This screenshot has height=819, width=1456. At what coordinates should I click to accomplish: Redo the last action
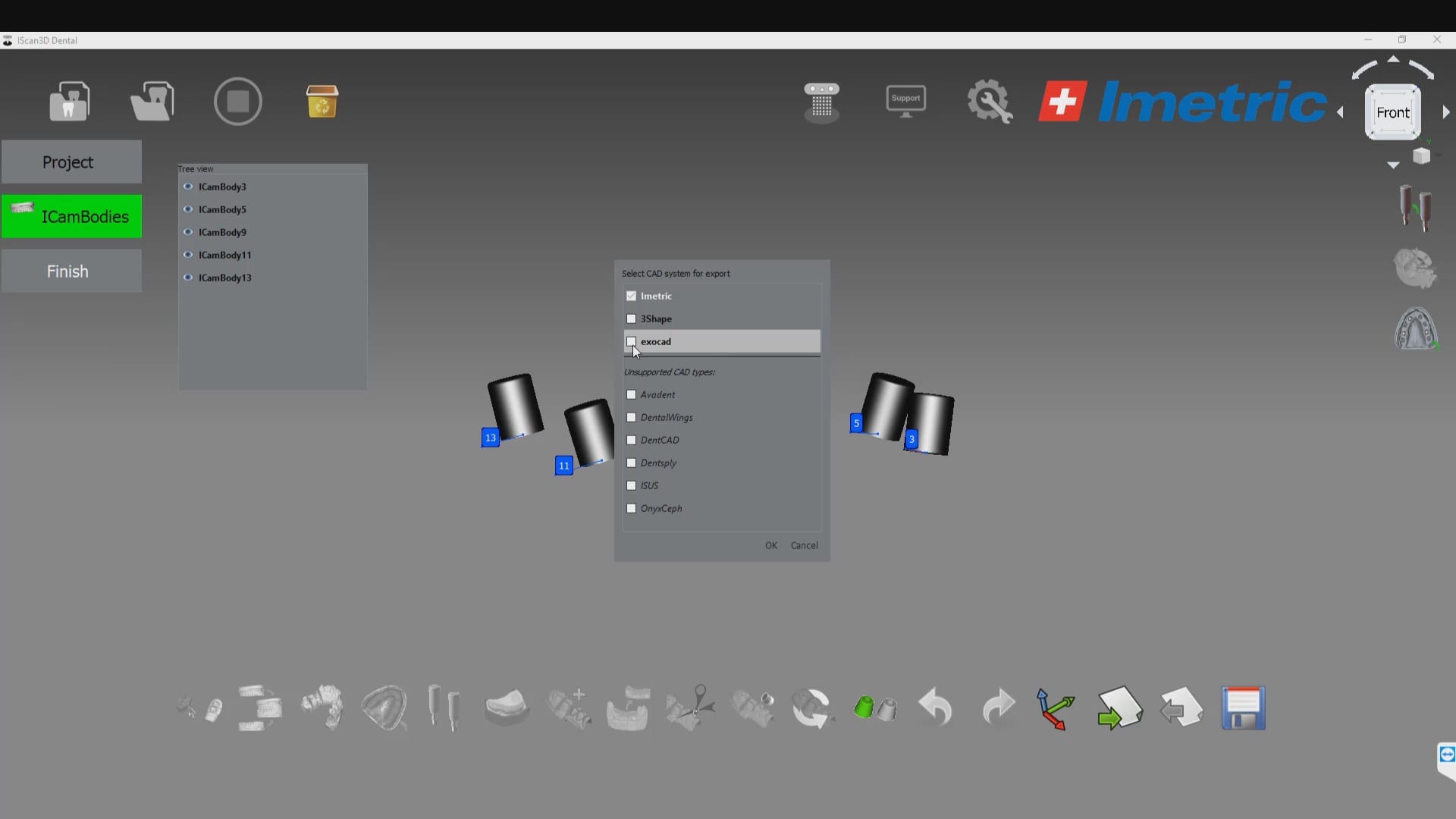(998, 708)
